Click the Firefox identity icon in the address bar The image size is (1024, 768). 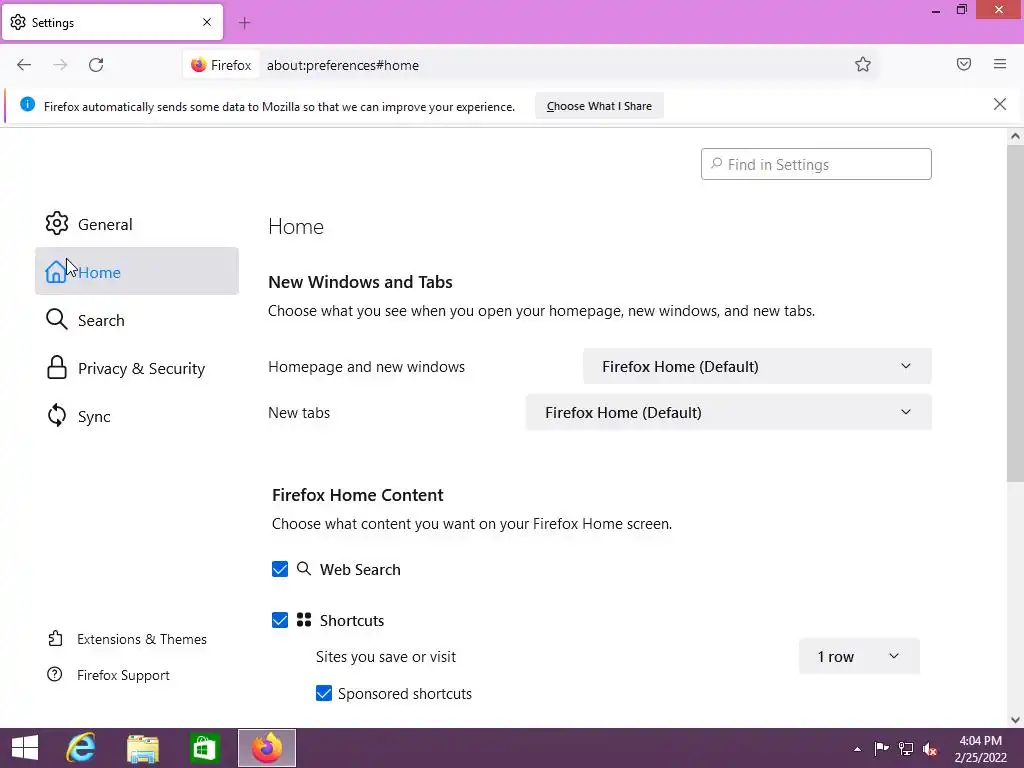(199, 65)
